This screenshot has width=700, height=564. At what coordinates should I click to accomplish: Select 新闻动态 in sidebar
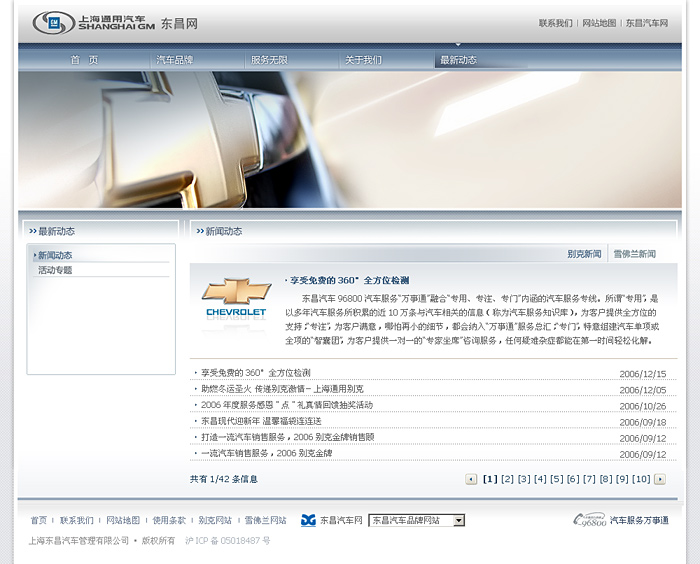(55, 255)
